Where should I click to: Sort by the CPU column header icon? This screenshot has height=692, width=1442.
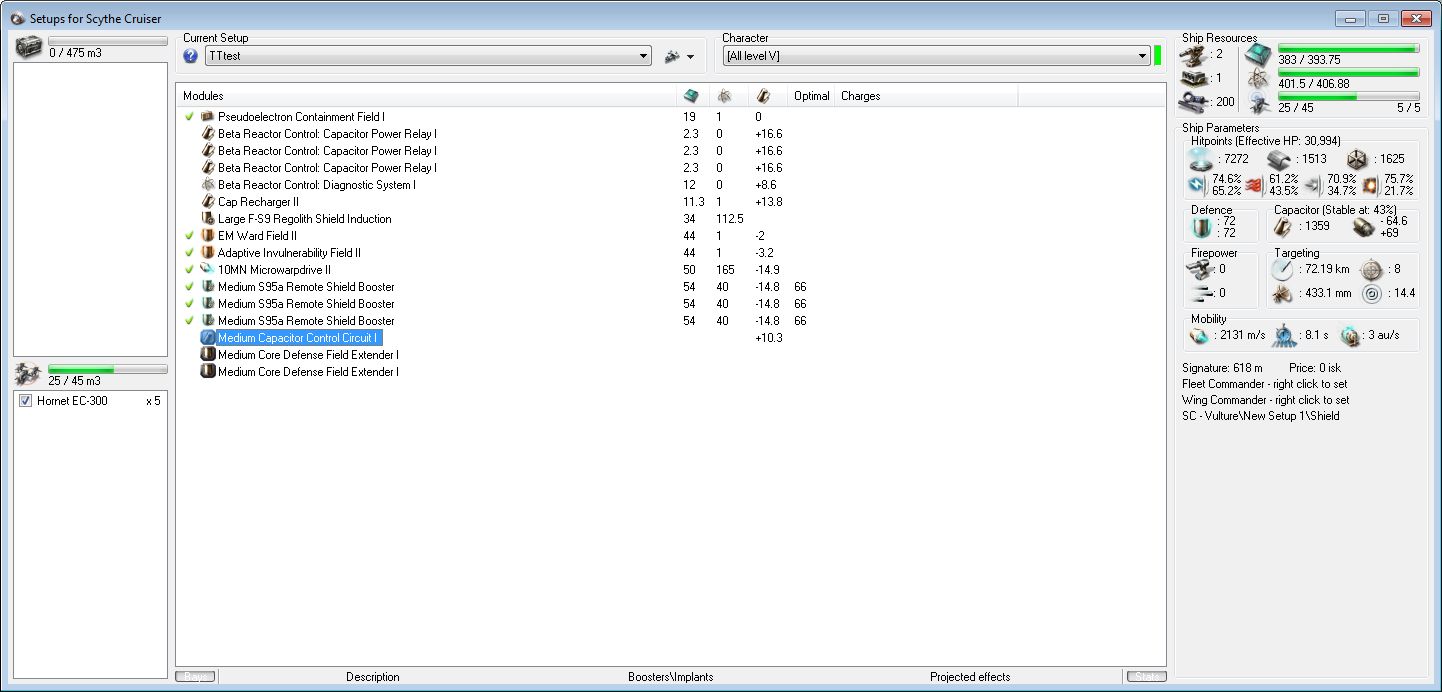tap(690, 96)
